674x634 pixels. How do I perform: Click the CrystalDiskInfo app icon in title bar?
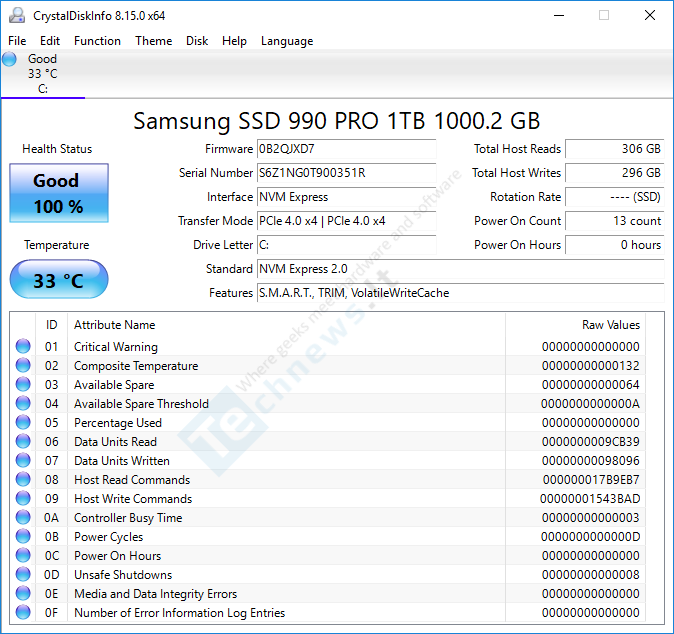pyautogui.click(x=17, y=15)
